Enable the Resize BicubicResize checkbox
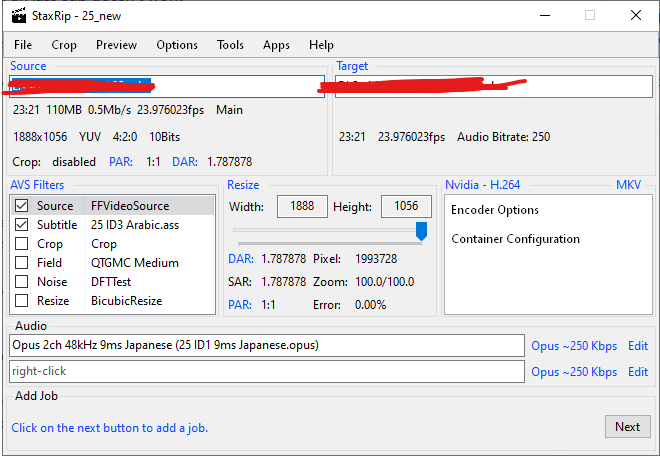Screen dimensions: 660x456 [21, 301]
